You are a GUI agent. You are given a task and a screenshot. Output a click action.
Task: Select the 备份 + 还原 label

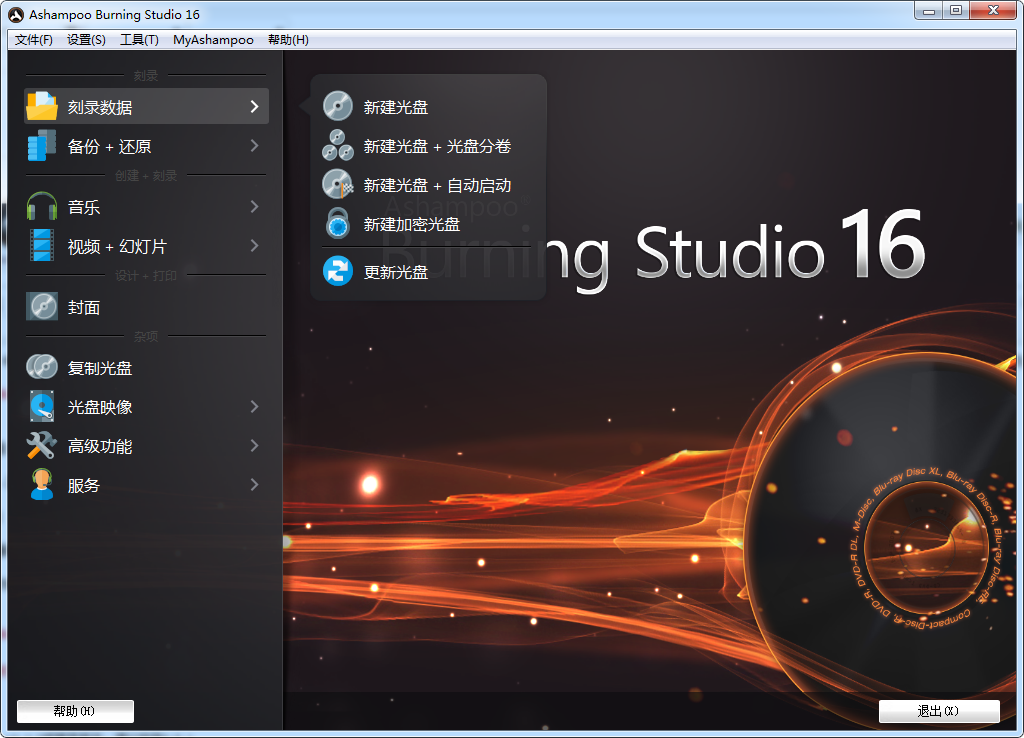(110, 146)
